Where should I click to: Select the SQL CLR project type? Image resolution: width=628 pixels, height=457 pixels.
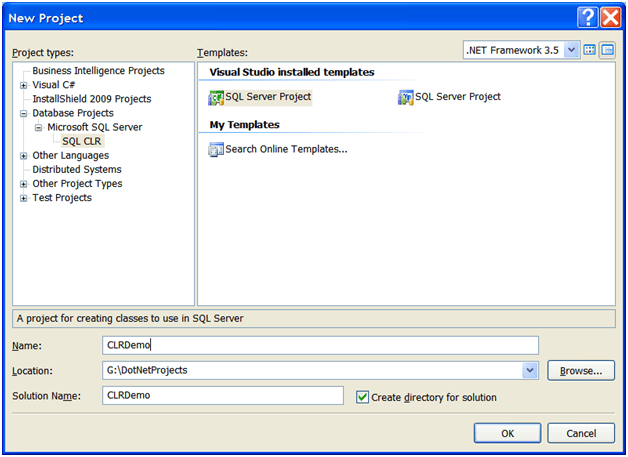coord(82,141)
